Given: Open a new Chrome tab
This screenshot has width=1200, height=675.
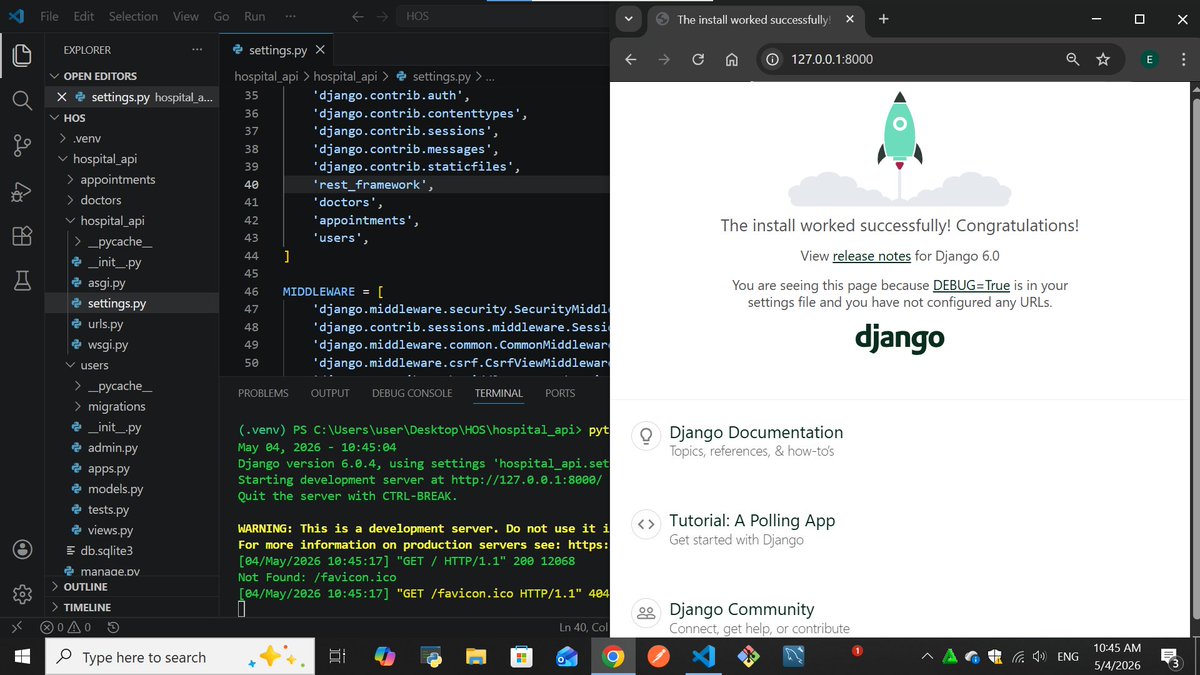Looking at the screenshot, I should [883, 19].
